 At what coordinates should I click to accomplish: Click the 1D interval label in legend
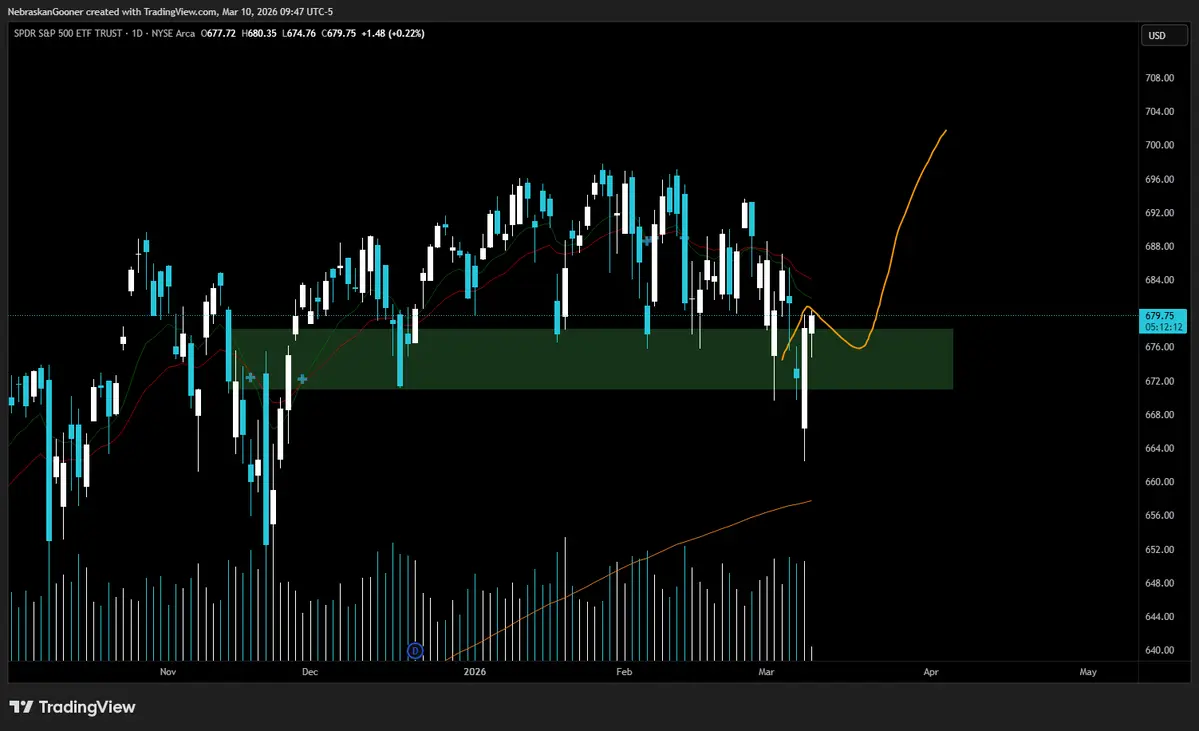pyautogui.click(x=138, y=34)
